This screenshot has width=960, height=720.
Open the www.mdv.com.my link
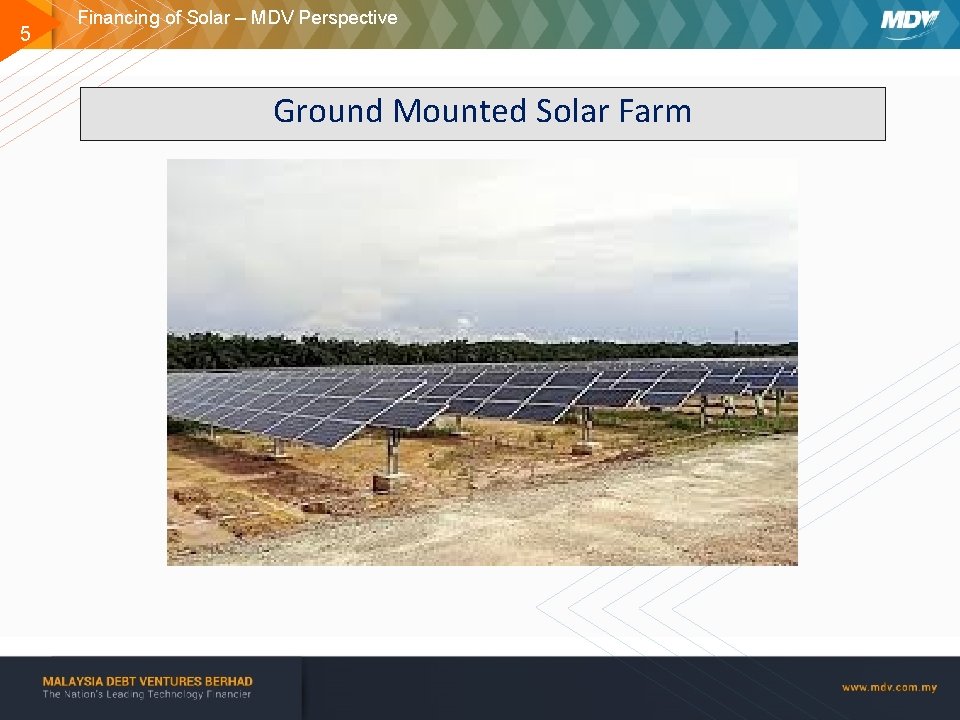coord(889,688)
